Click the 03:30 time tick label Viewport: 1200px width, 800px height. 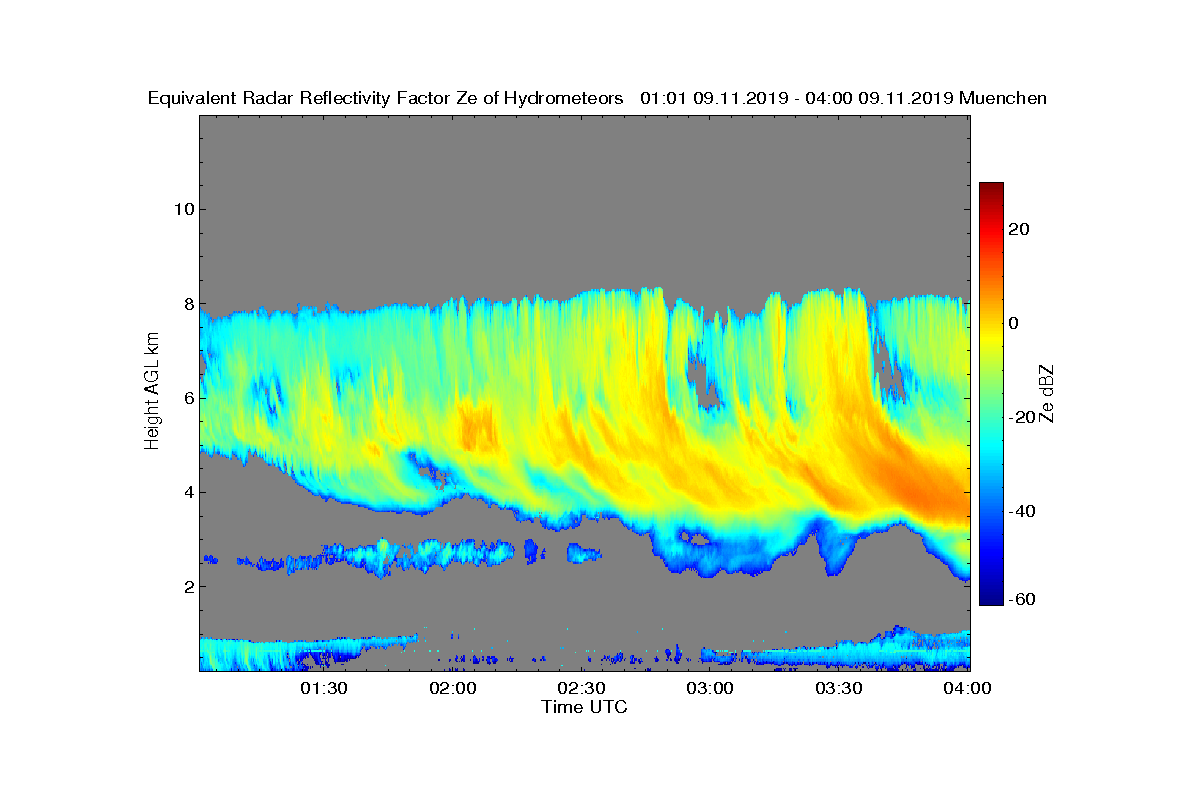click(x=841, y=689)
